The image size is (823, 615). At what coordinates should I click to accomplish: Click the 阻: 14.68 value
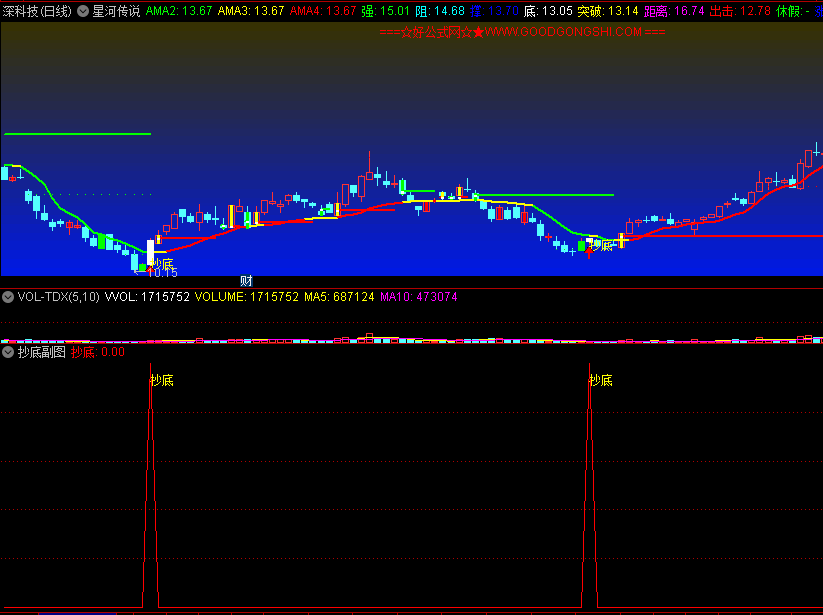pos(440,11)
